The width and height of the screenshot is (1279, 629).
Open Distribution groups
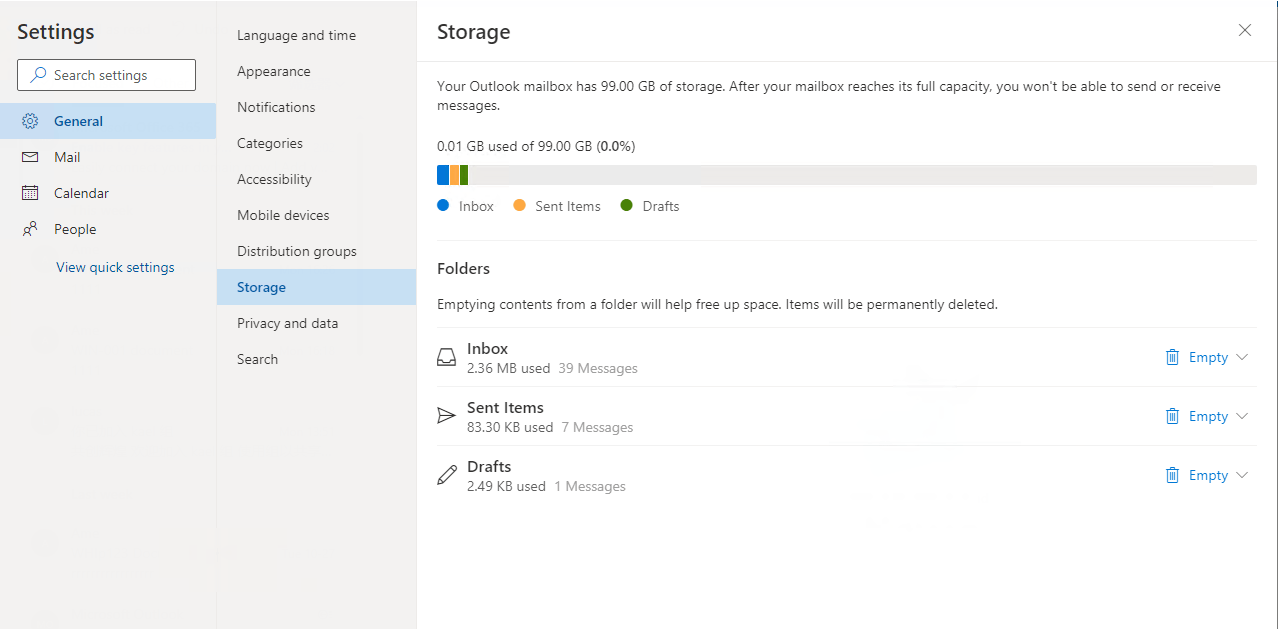(x=316, y=251)
